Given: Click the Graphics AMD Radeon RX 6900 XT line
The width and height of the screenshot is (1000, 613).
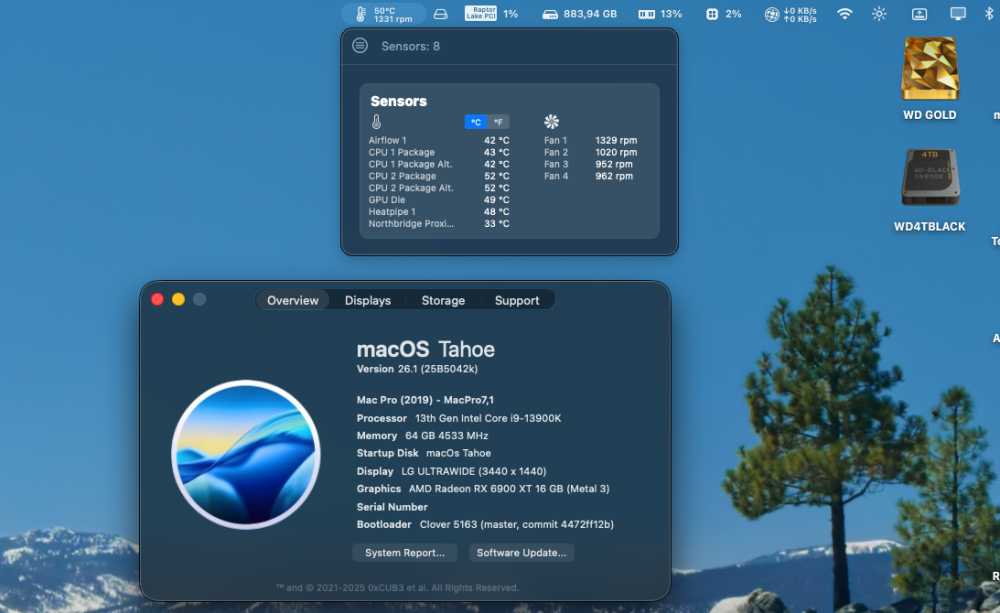Looking at the screenshot, I should click(483, 489).
